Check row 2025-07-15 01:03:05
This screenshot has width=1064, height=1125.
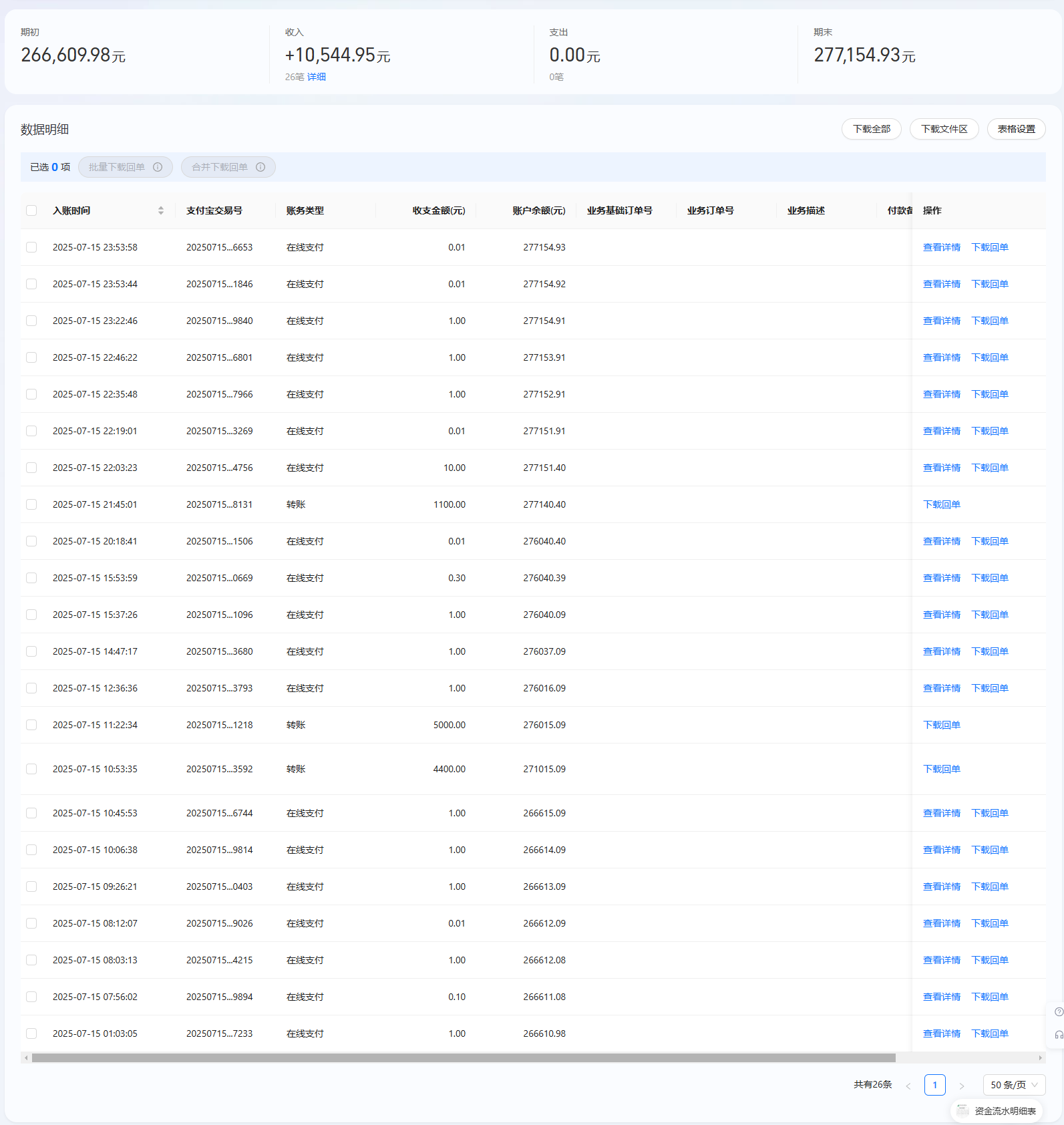(x=31, y=1033)
